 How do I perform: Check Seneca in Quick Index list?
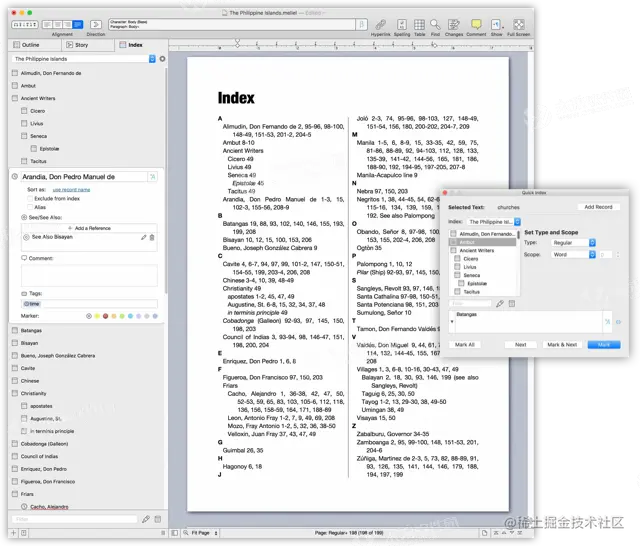tap(458, 275)
